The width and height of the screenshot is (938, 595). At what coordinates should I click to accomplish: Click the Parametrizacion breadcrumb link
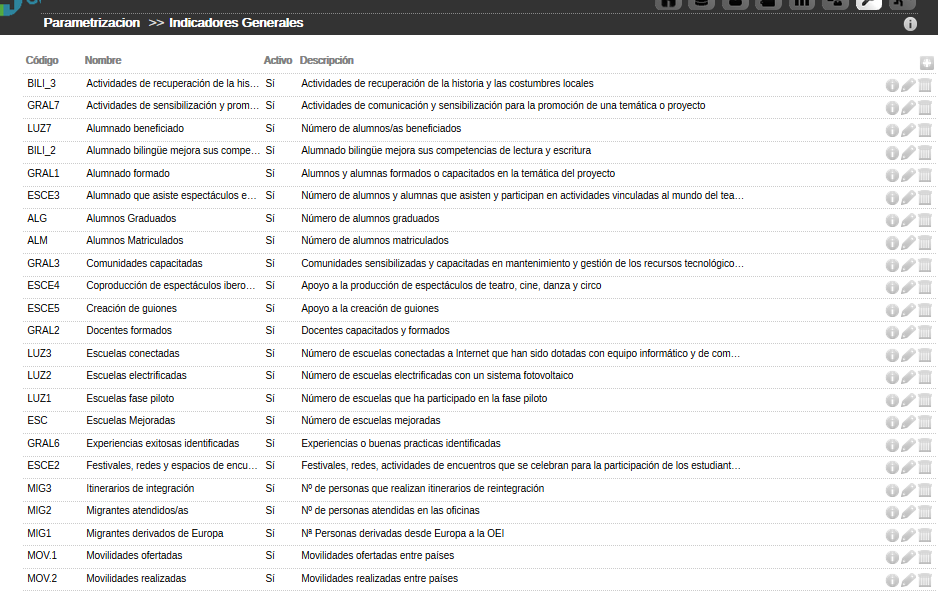[x=92, y=23]
